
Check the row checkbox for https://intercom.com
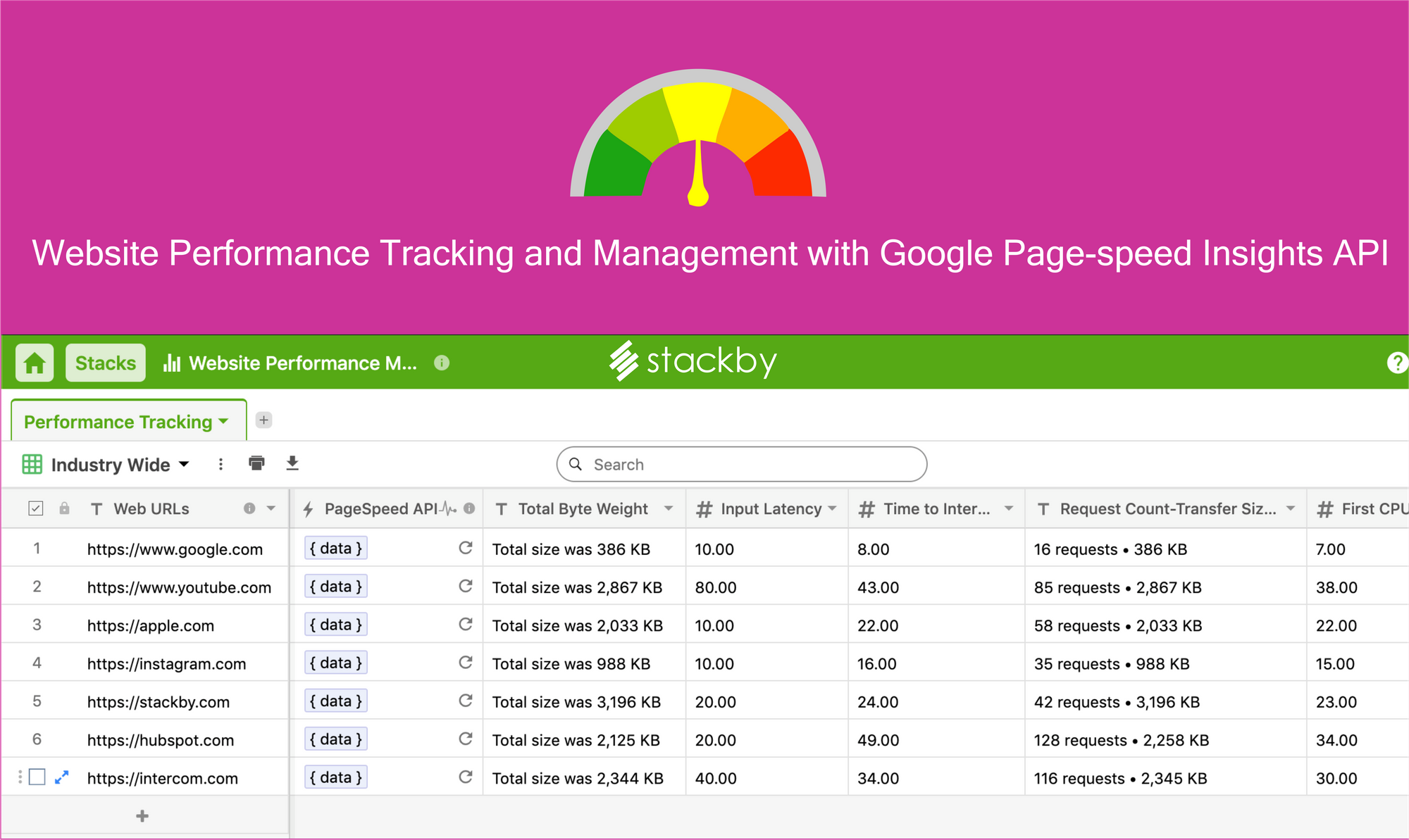click(35, 777)
